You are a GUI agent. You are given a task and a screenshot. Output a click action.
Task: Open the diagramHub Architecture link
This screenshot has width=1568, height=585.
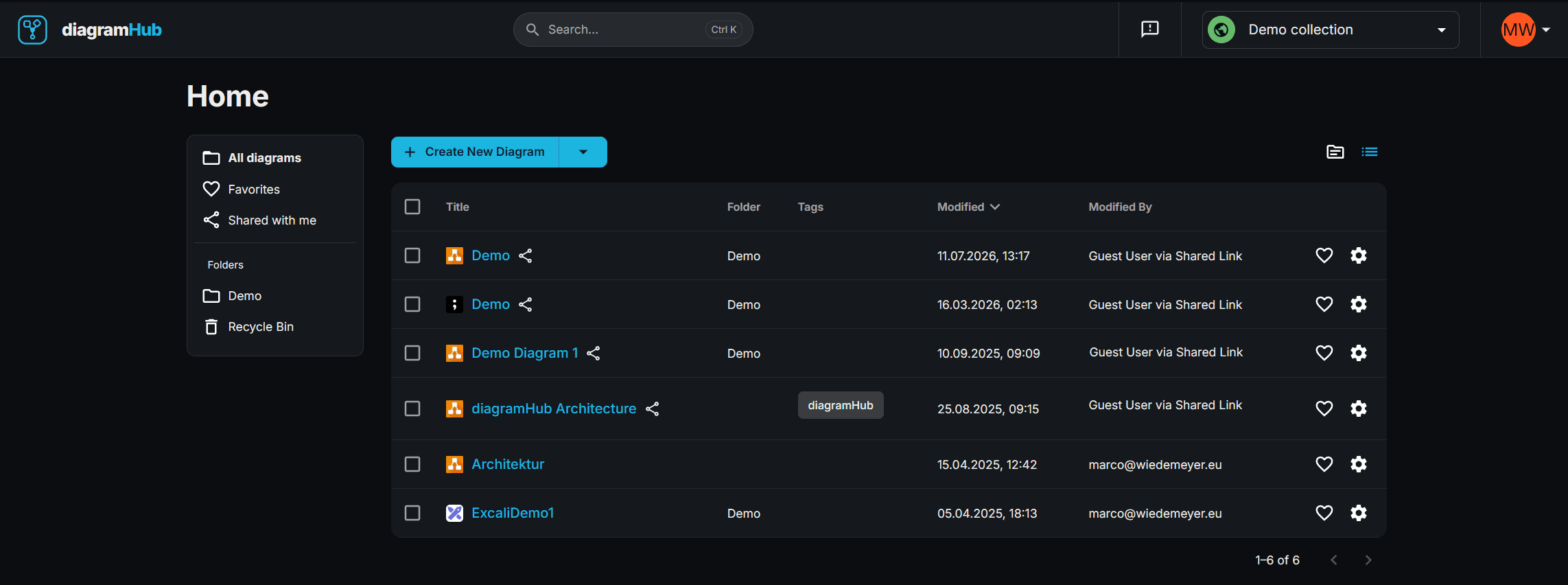(x=554, y=409)
